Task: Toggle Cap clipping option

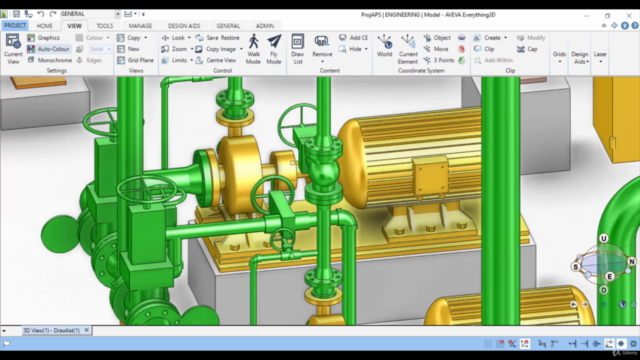Action: click(527, 49)
